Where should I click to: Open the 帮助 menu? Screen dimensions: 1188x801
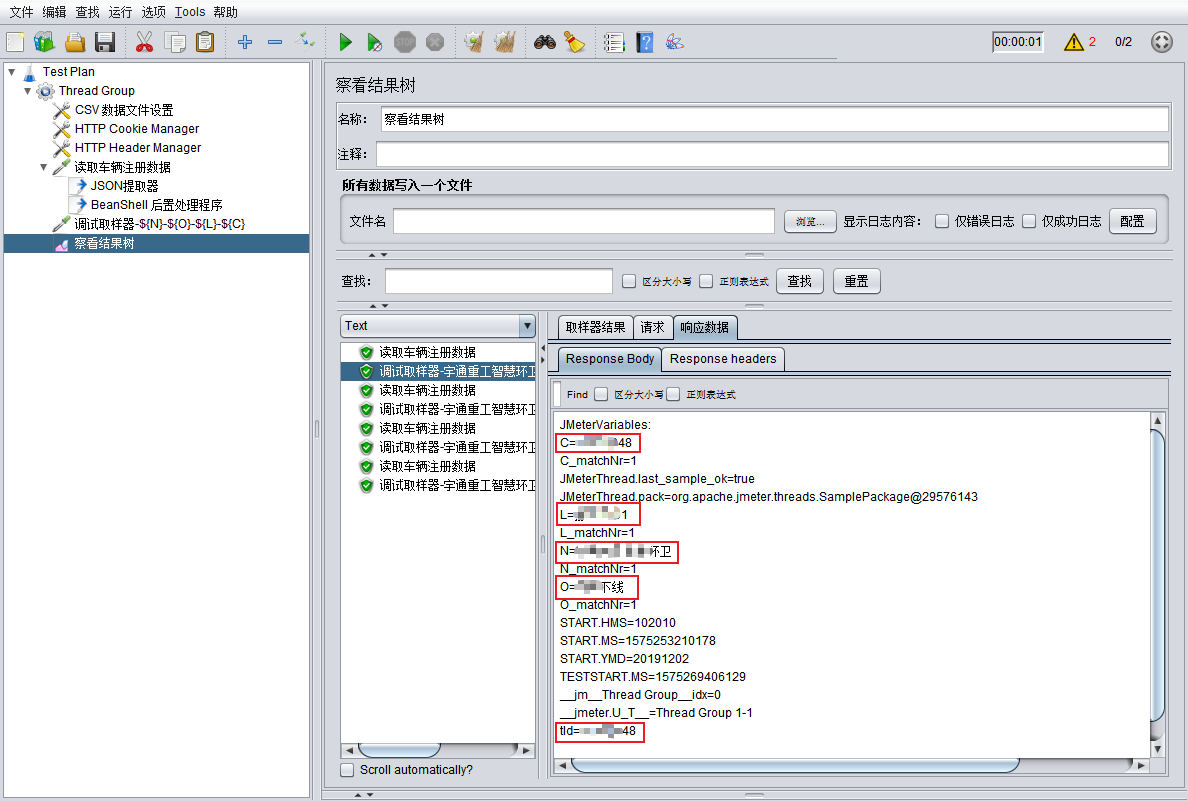pyautogui.click(x=225, y=12)
